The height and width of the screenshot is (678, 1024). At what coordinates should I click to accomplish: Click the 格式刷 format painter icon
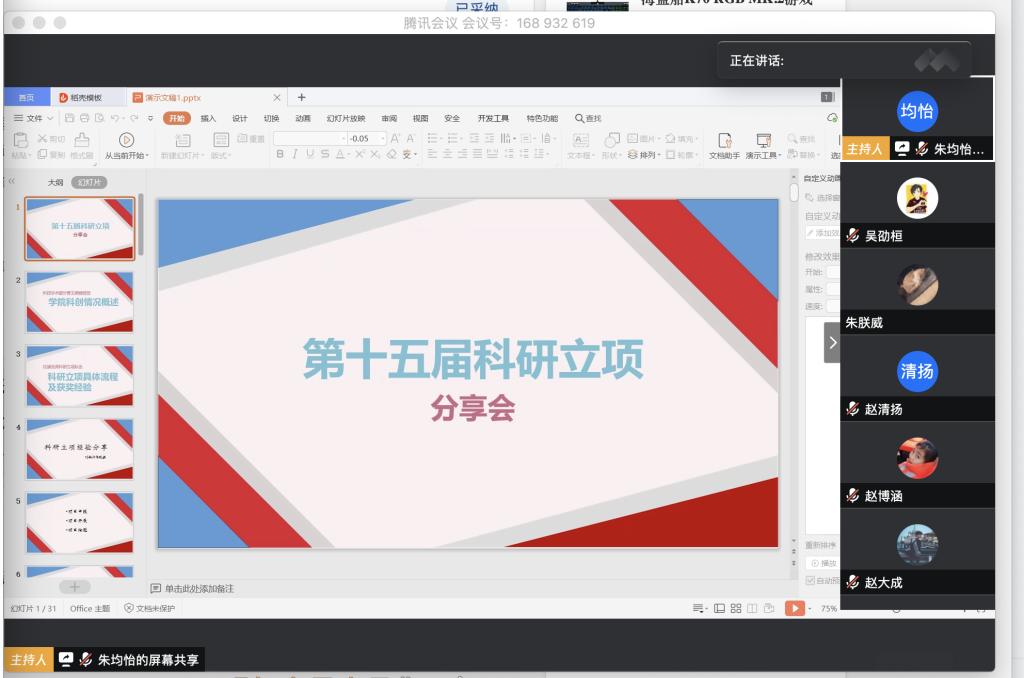tap(84, 140)
